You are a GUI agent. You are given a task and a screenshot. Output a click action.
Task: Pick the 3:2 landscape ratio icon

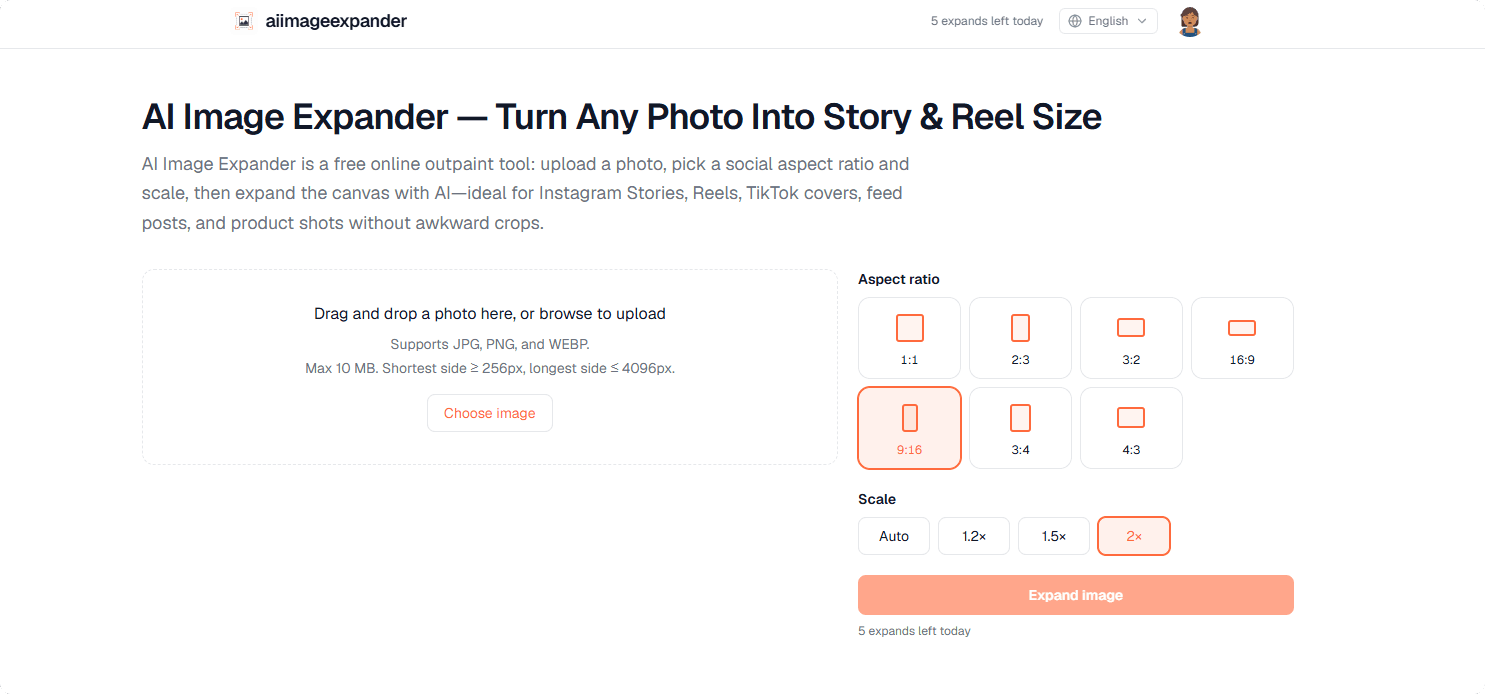point(1131,328)
